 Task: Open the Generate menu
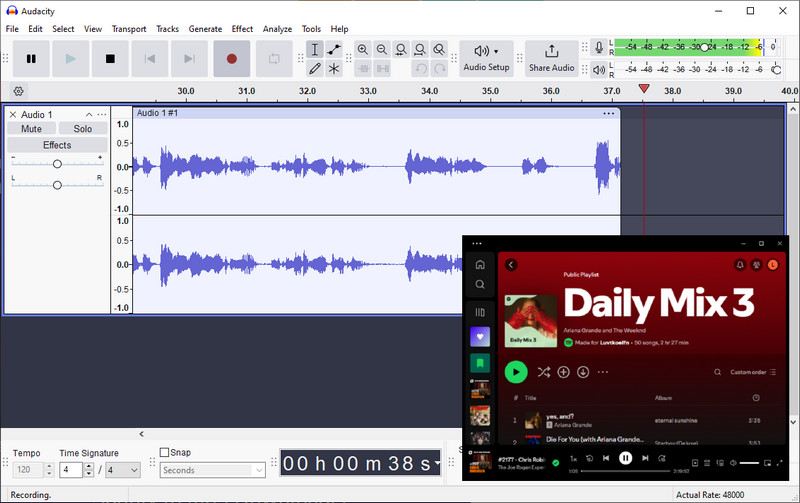click(x=205, y=29)
